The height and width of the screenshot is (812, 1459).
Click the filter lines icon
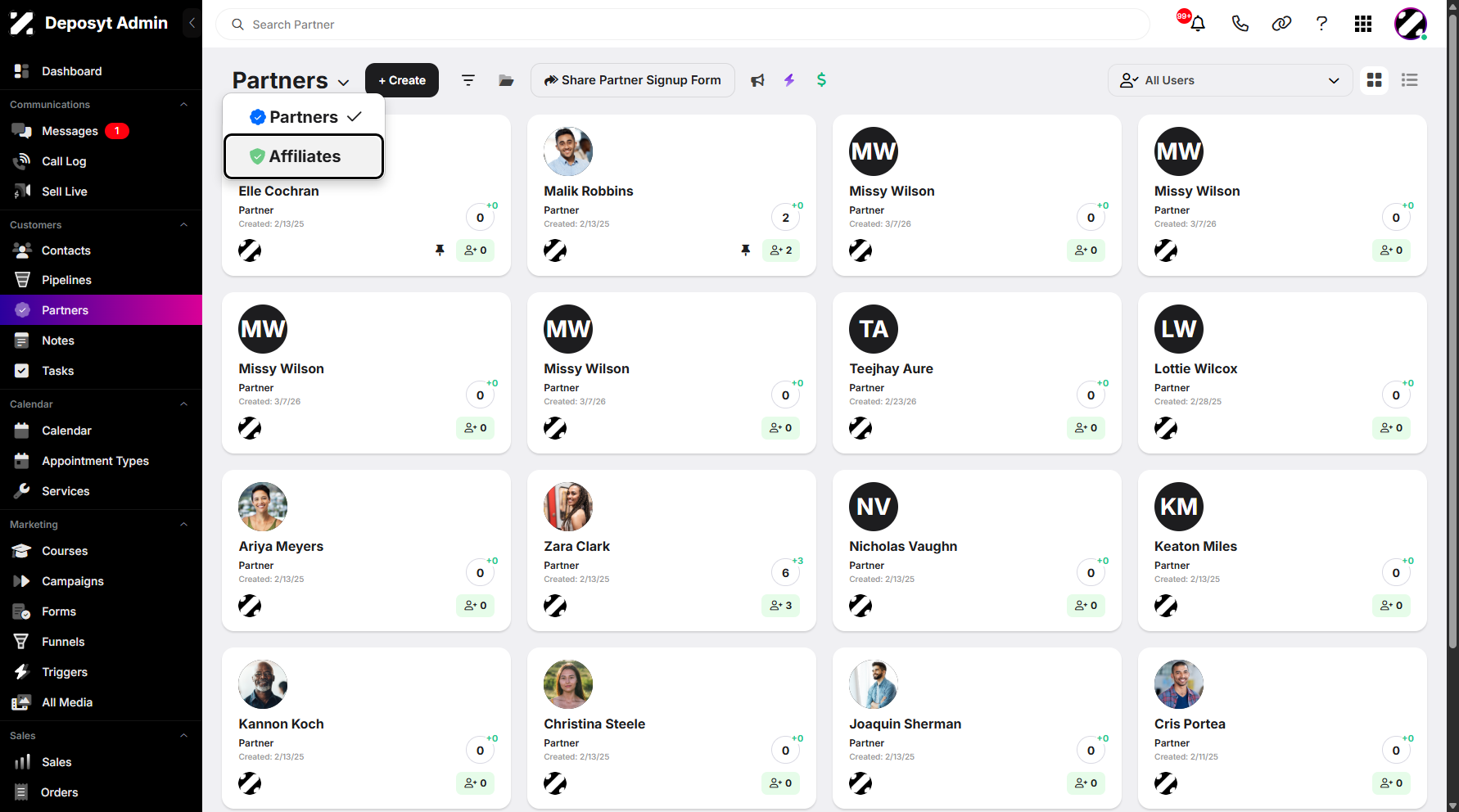[x=468, y=80]
